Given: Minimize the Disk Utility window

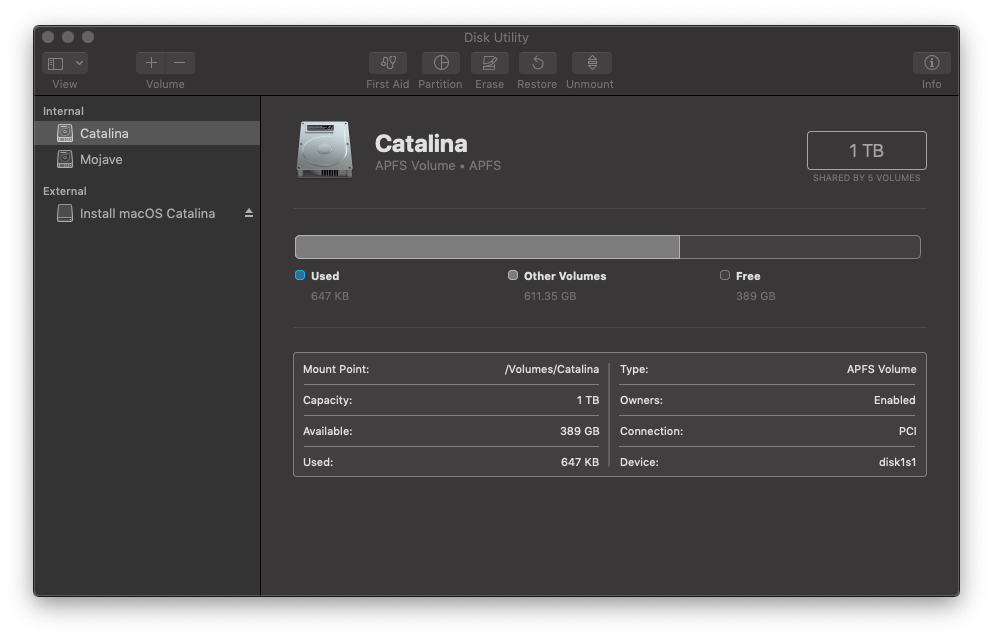Looking at the screenshot, I should (68, 37).
